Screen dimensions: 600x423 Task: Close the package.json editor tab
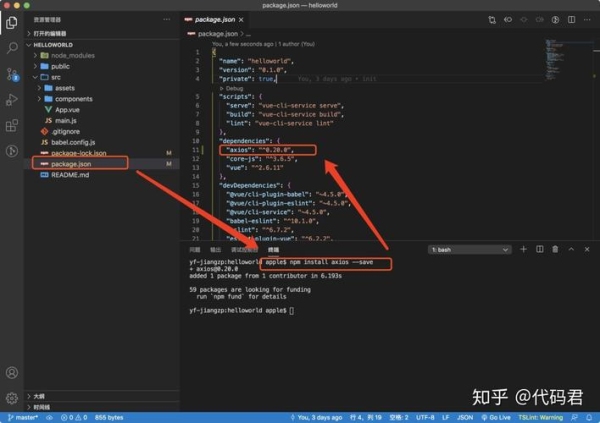point(241,20)
